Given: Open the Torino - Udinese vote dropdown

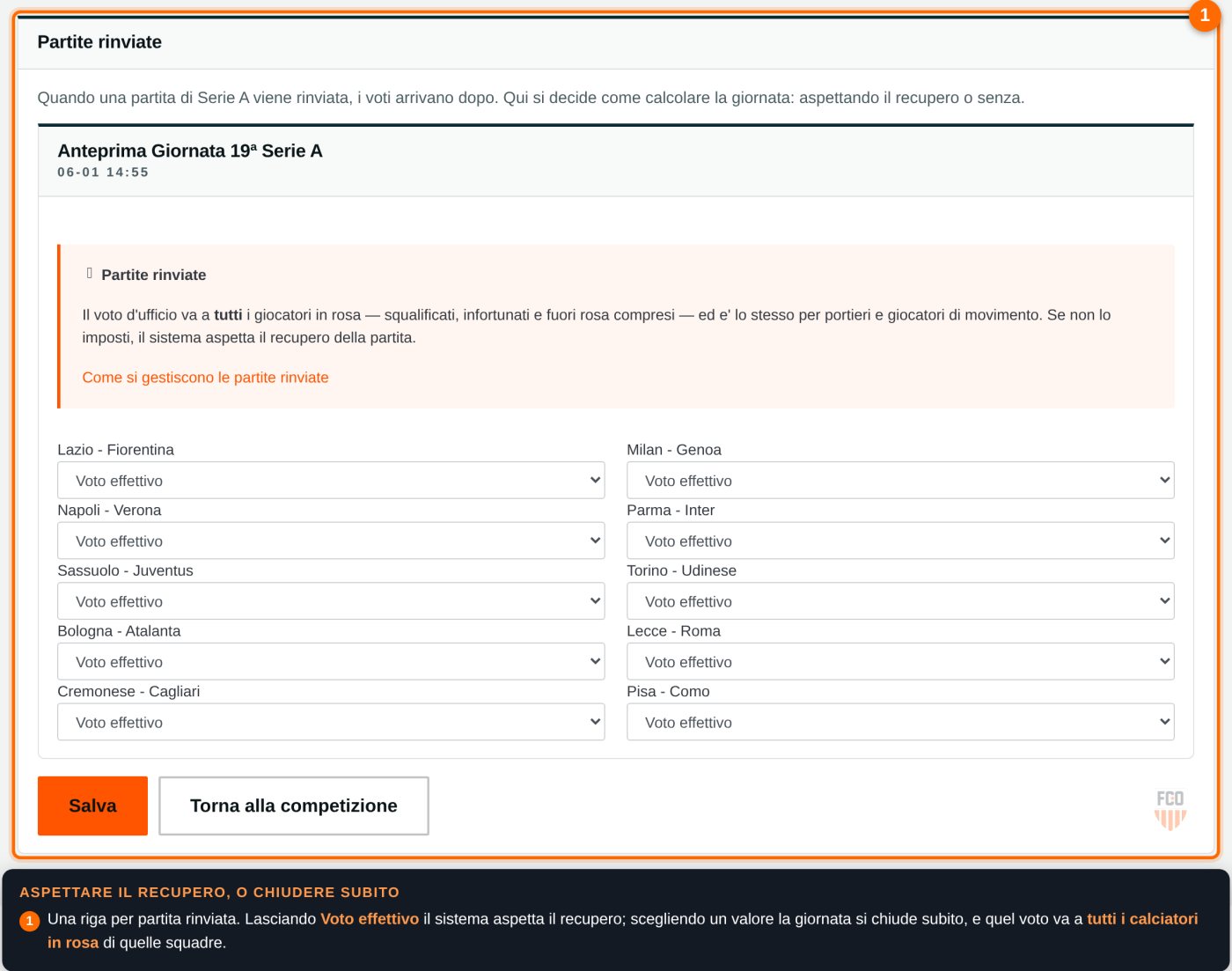Looking at the screenshot, I should [900, 601].
